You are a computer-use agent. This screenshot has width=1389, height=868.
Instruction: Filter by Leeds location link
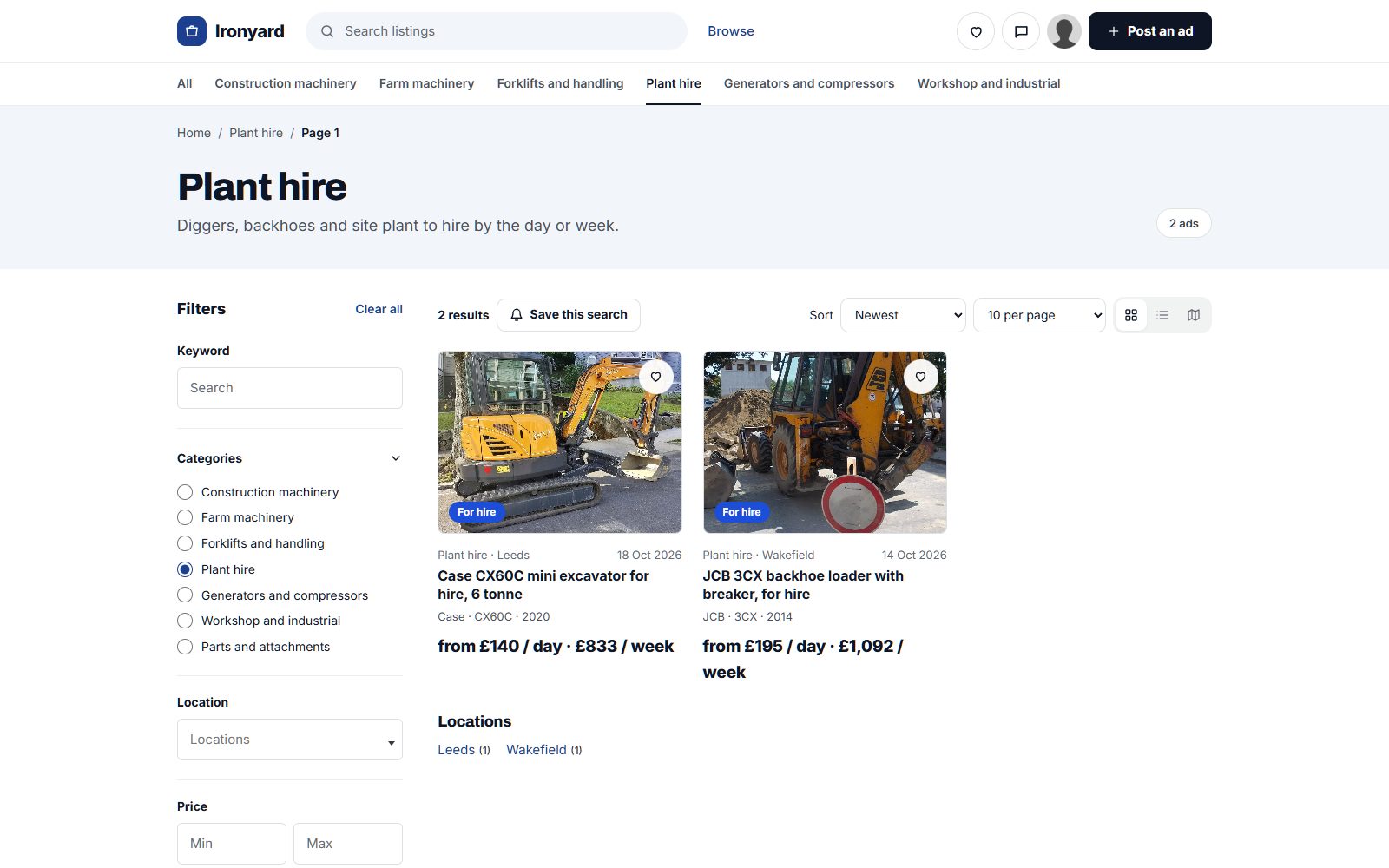pyautogui.click(x=457, y=750)
